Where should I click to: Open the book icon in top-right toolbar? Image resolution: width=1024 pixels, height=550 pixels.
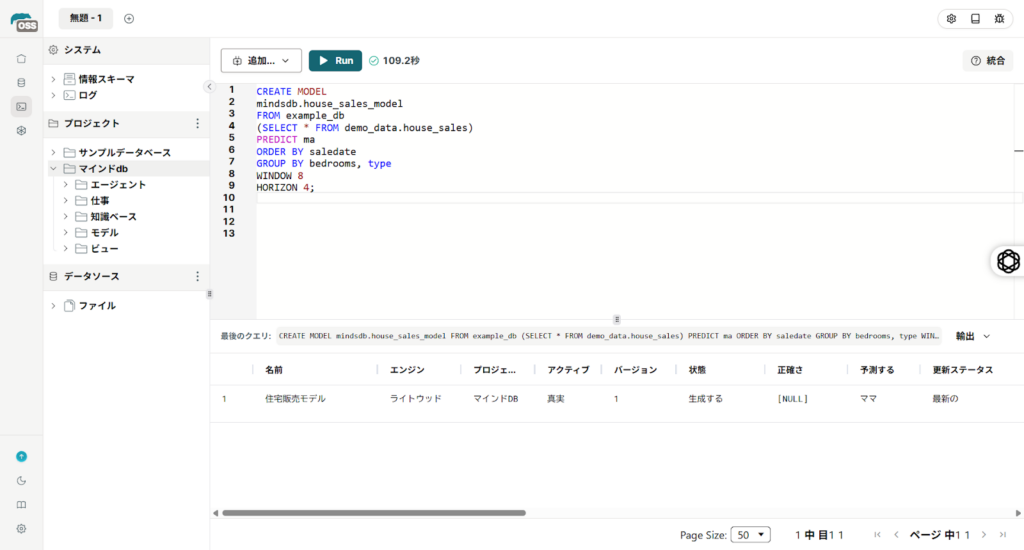[x=975, y=19]
